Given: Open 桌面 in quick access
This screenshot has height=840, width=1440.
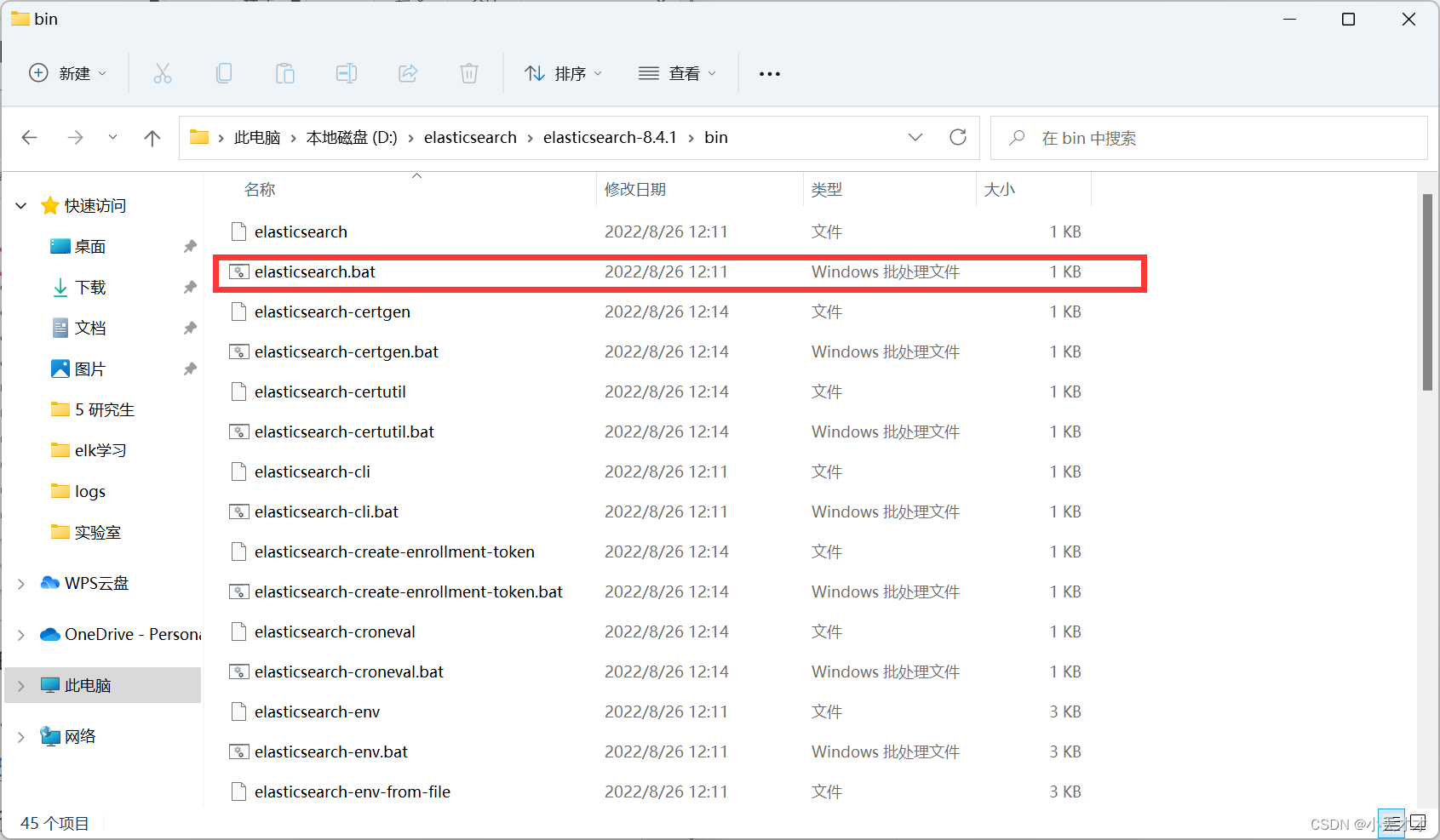Looking at the screenshot, I should (89, 247).
